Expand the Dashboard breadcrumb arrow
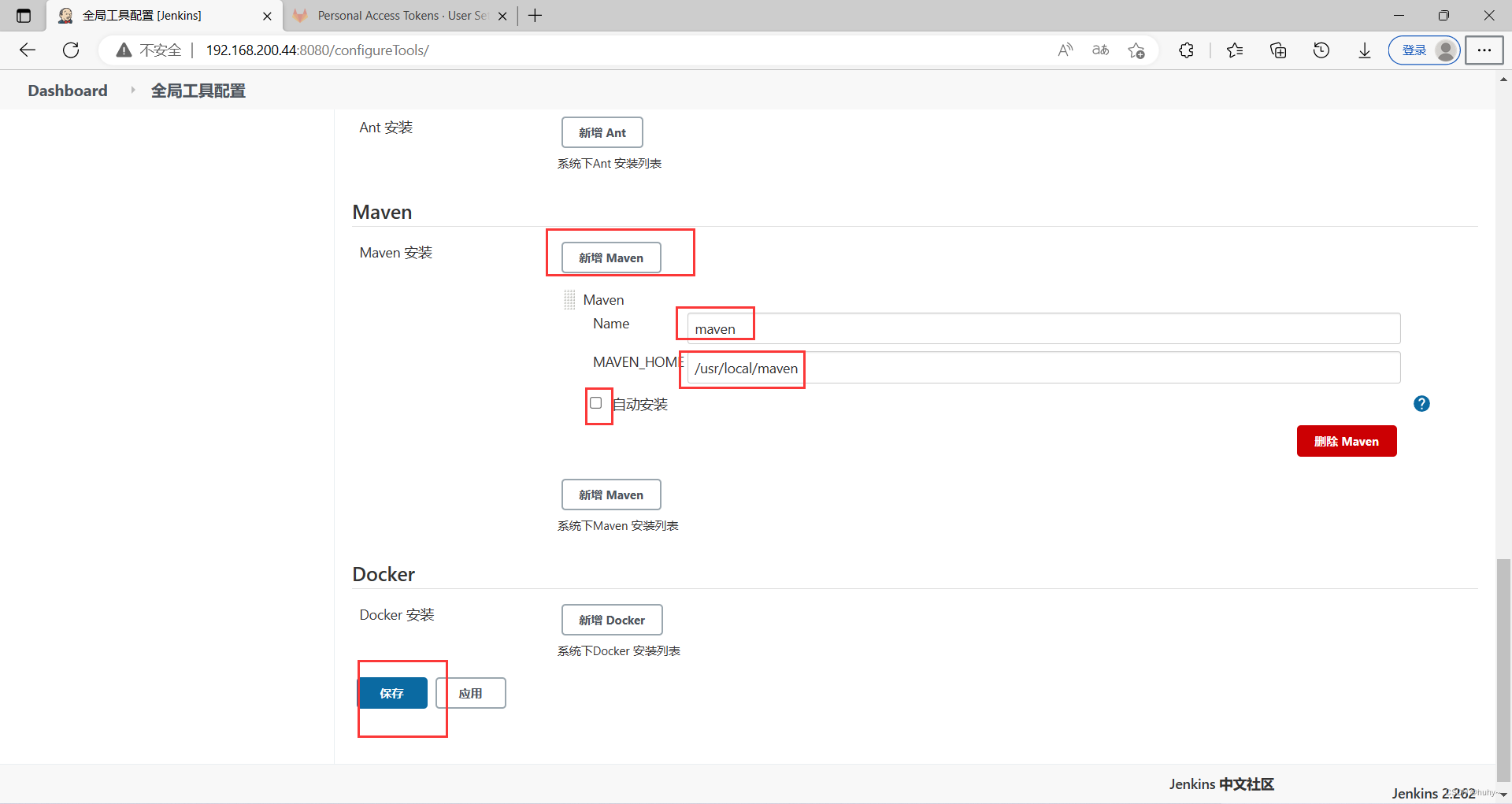 (x=132, y=91)
